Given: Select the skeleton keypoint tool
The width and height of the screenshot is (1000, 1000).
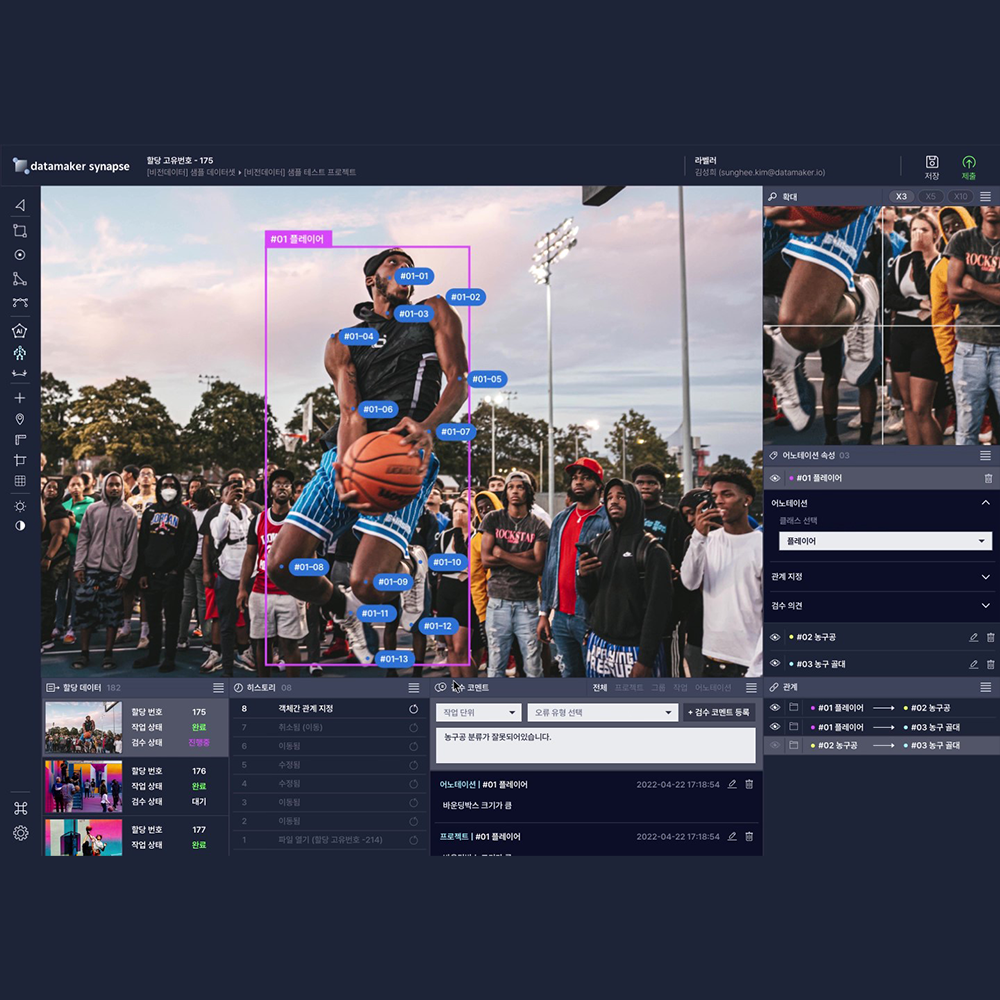Looking at the screenshot, I should 20,353.
